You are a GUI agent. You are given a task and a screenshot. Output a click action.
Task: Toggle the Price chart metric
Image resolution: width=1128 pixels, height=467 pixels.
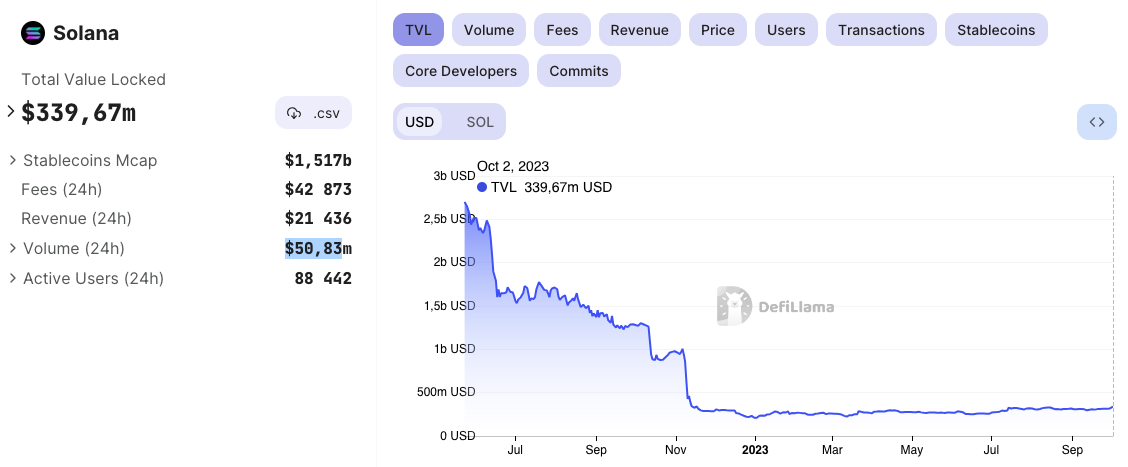[x=718, y=30]
